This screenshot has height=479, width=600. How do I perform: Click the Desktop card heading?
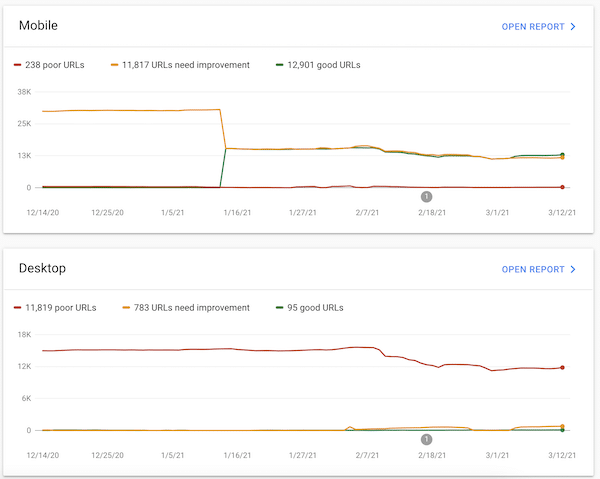pos(42,268)
